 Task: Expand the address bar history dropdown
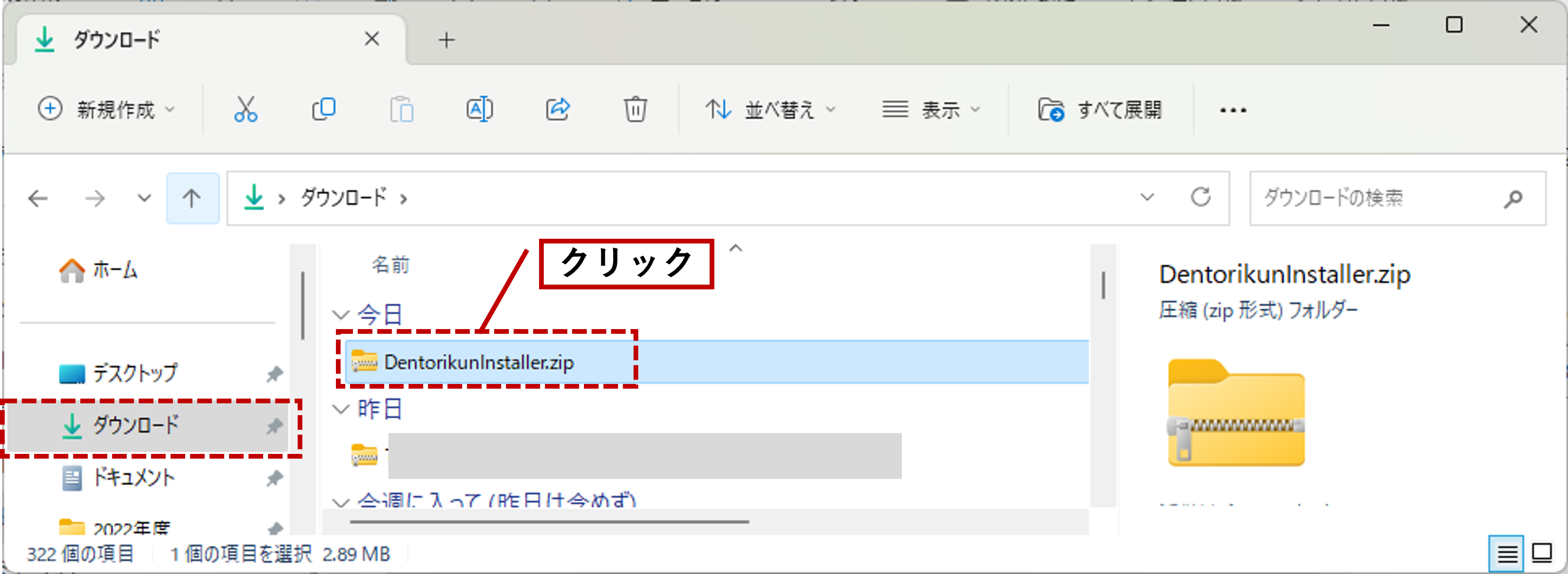tap(1147, 198)
